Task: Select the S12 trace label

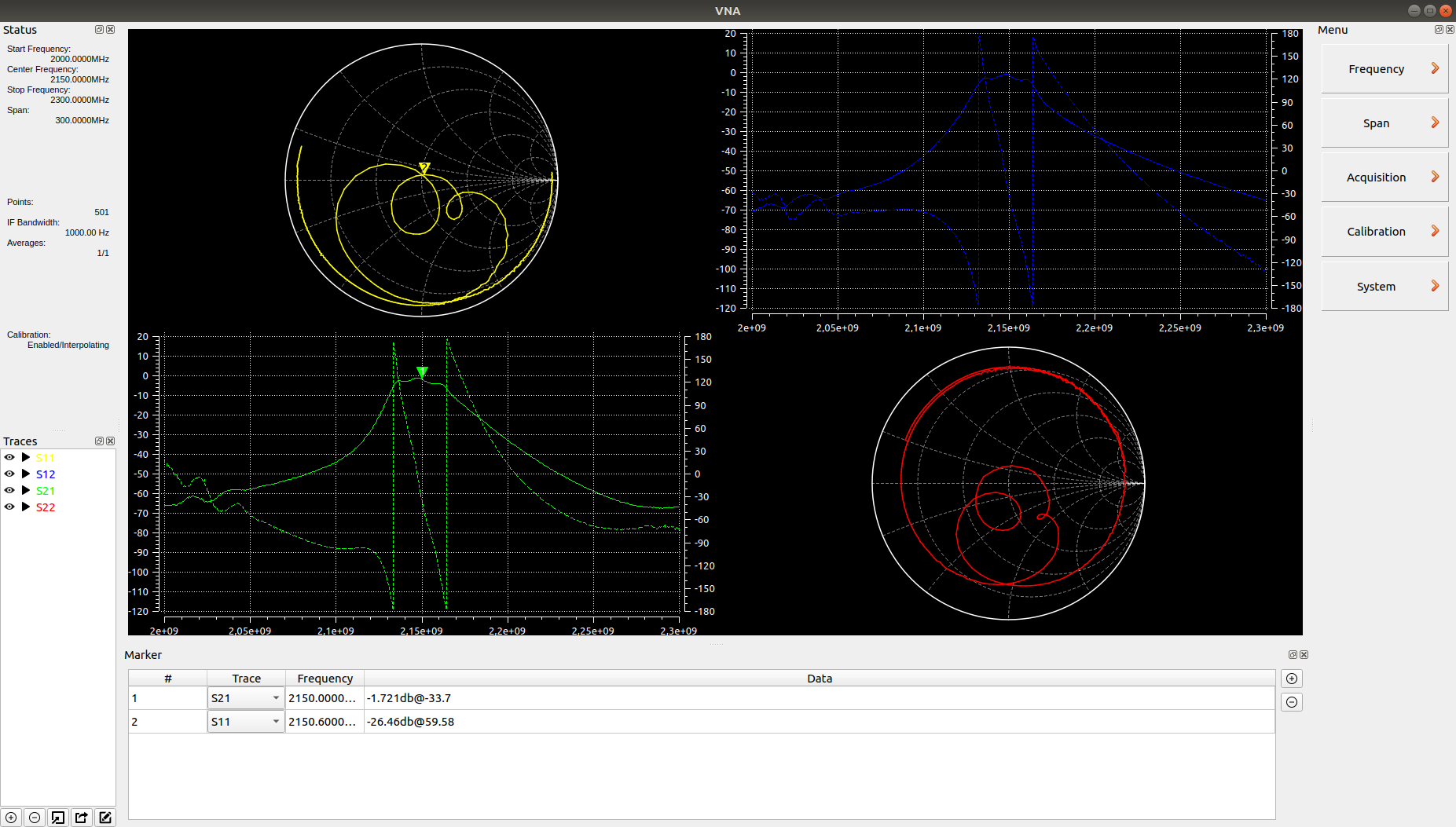Action: tap(46, 474)
